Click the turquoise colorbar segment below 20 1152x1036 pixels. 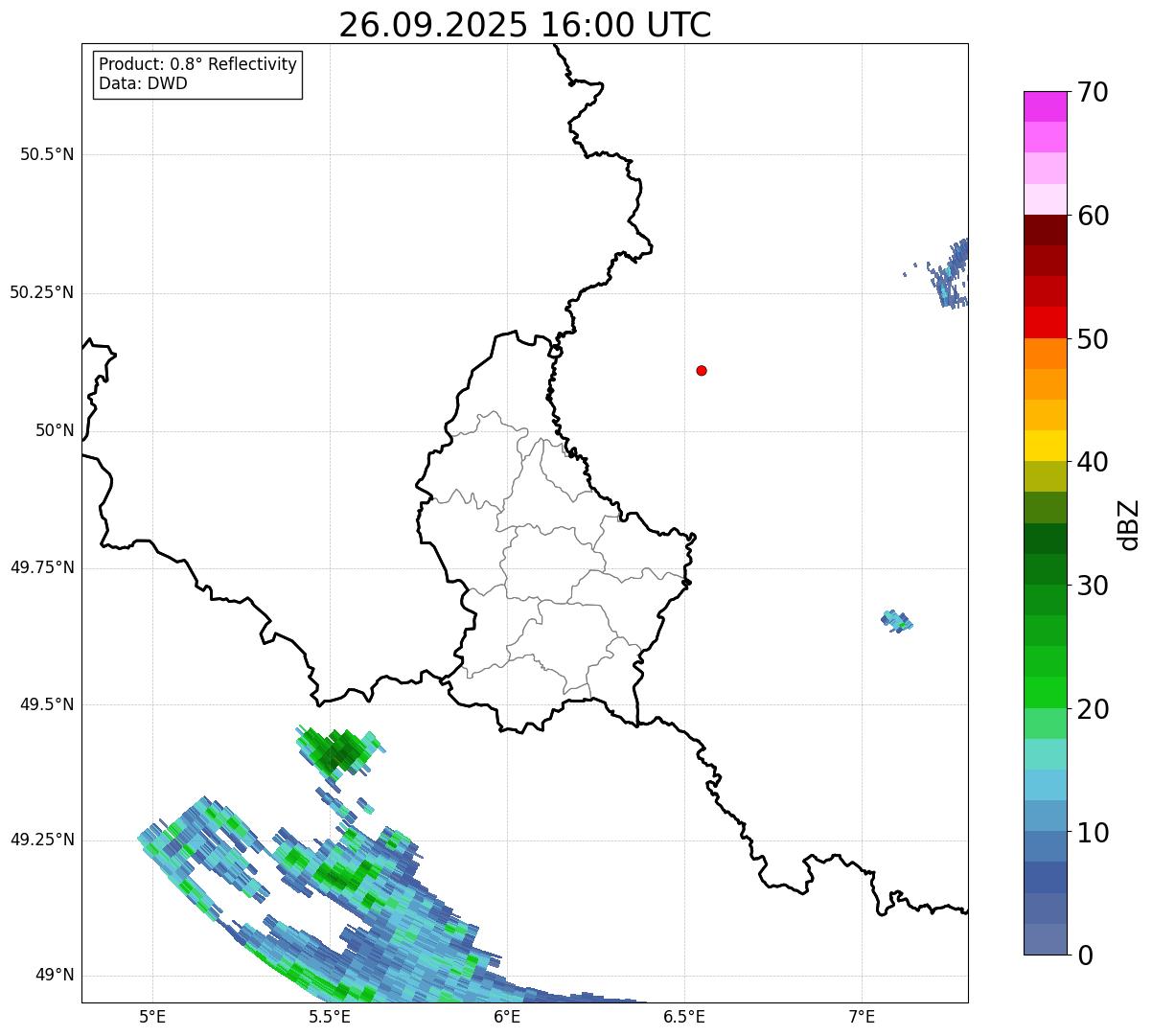pos(1045,754)
